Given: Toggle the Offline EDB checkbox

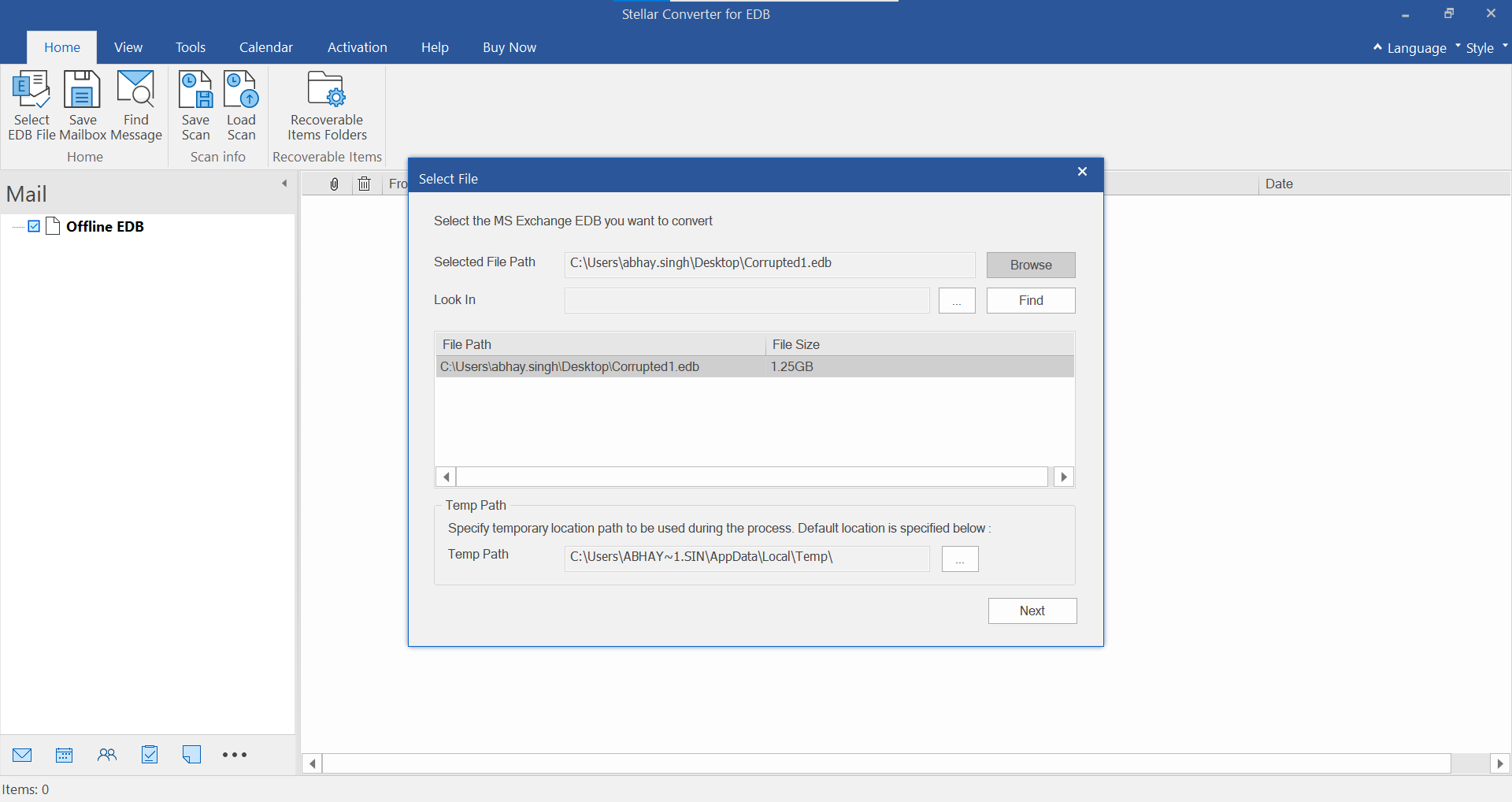Looking at the screenshot, I should pos(34,226).
